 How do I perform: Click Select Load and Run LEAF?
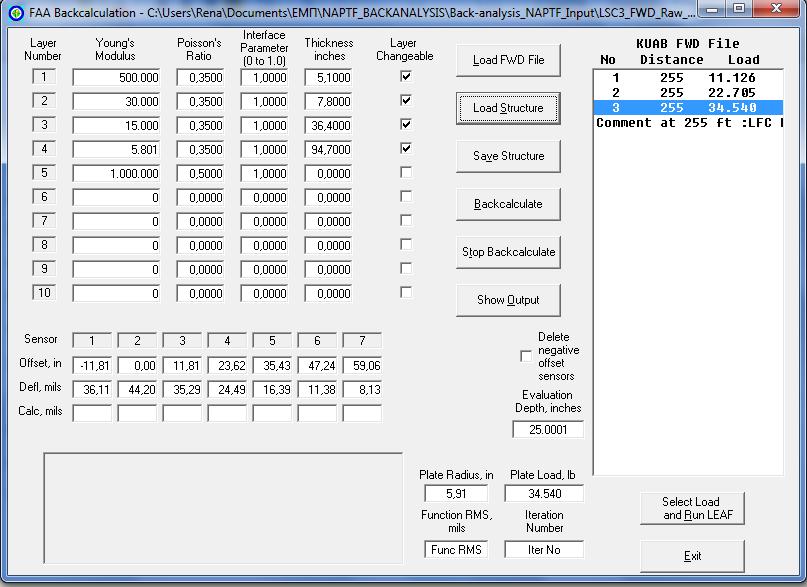pos(692,508)
